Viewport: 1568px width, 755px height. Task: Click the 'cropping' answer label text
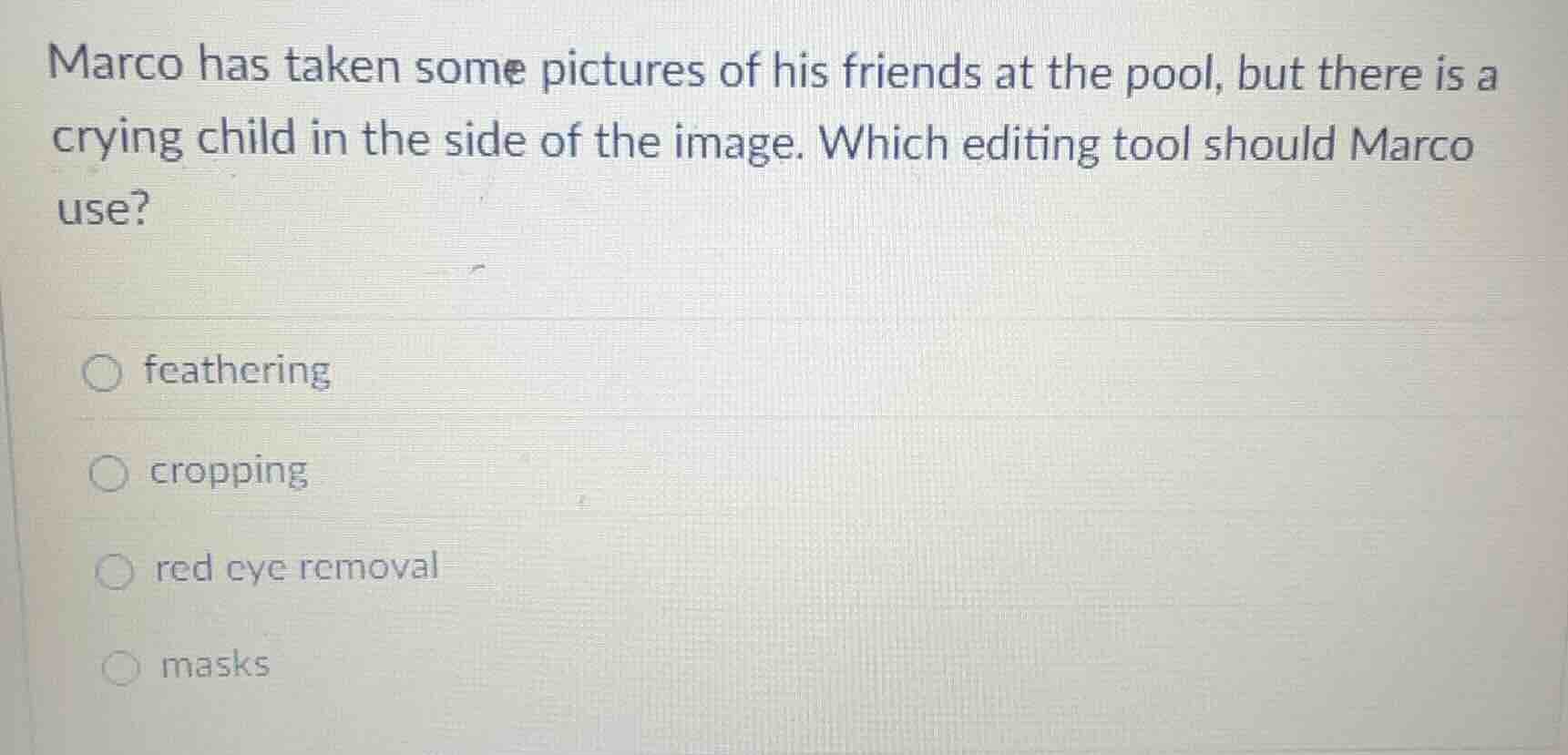click(229, 473)
